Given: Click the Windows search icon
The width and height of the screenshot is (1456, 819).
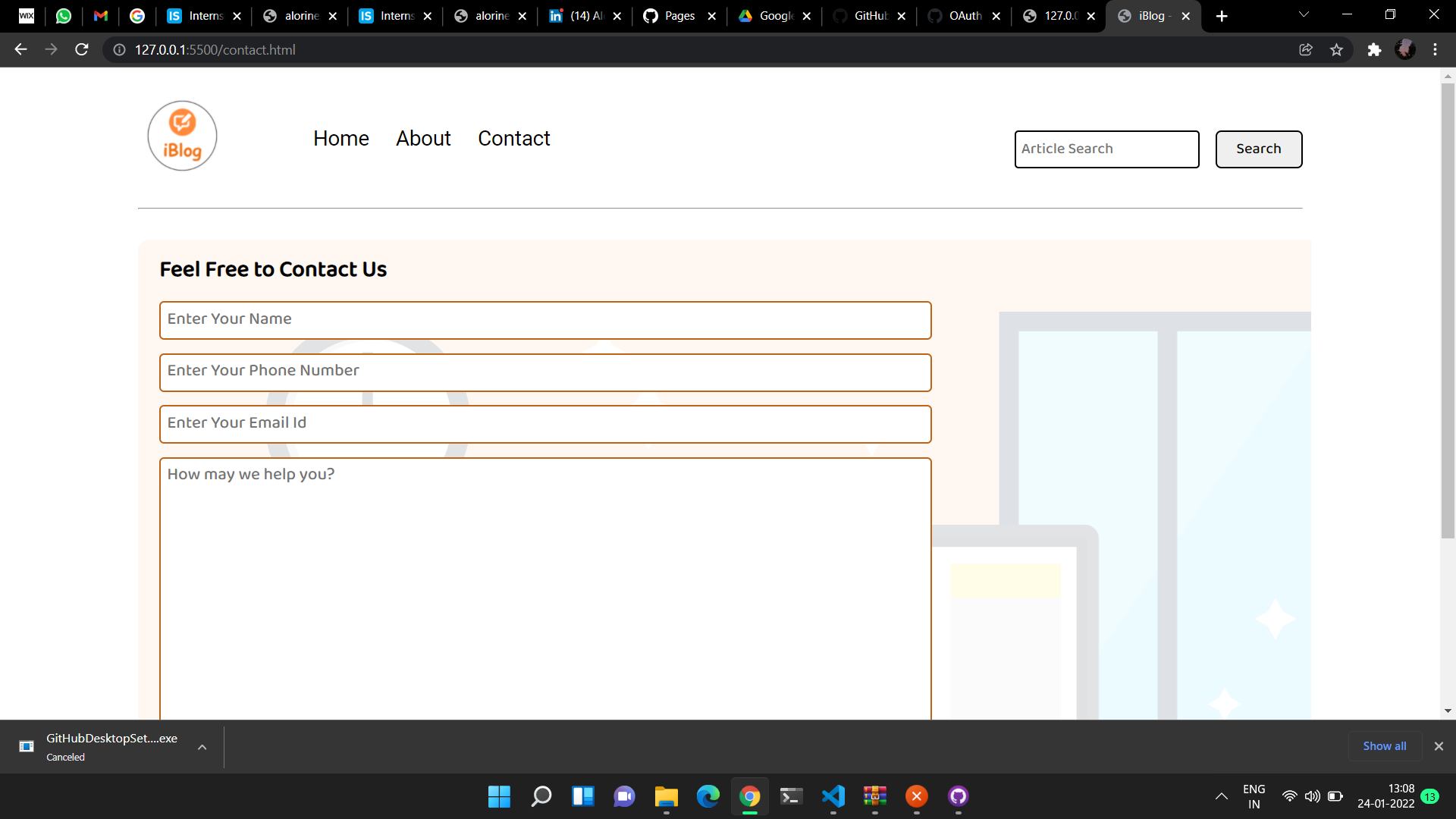Looking at the screenshot, I should pos(541,796).
